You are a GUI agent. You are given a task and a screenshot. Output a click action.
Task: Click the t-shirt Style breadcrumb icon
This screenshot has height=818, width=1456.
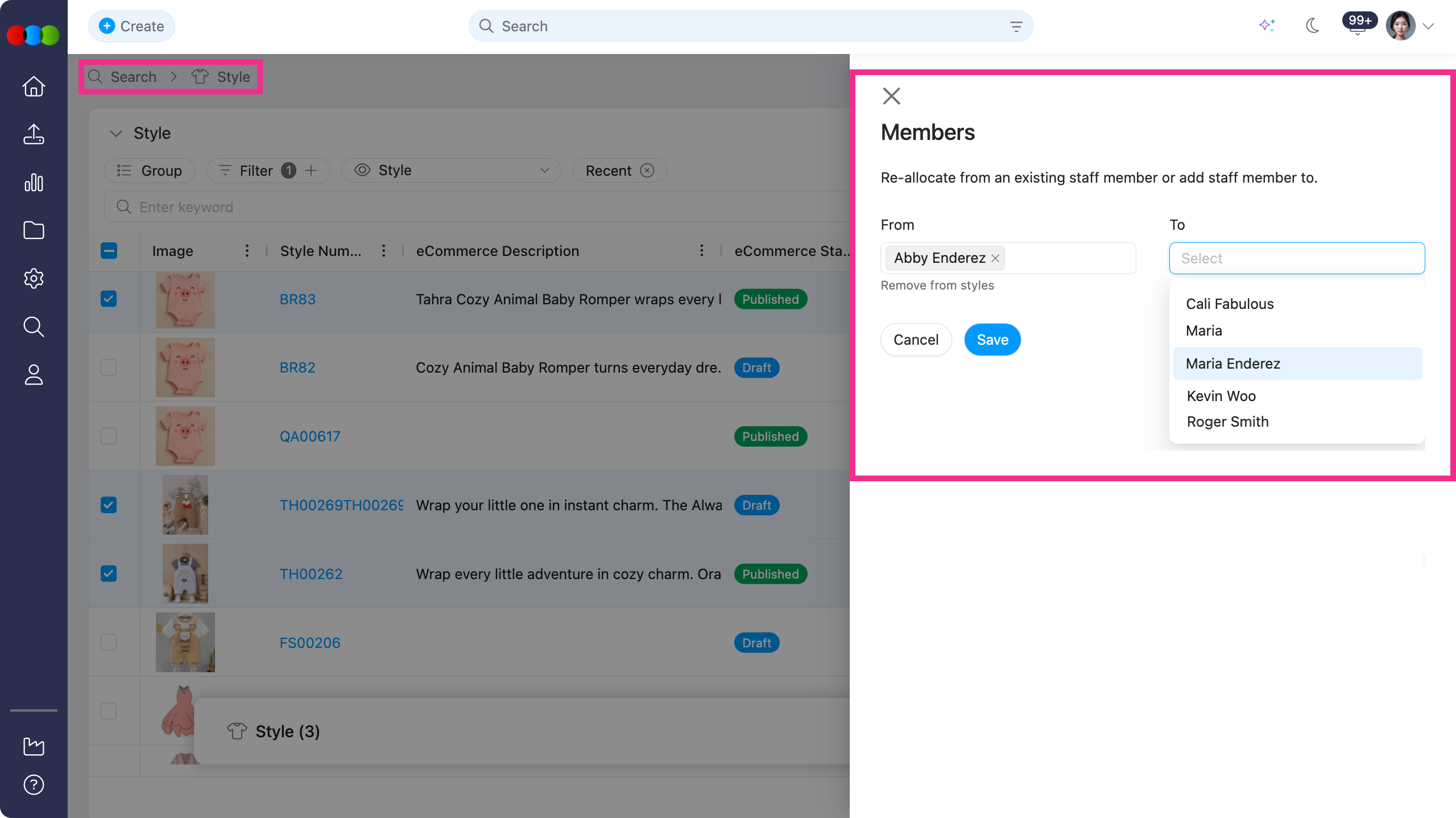200,77
